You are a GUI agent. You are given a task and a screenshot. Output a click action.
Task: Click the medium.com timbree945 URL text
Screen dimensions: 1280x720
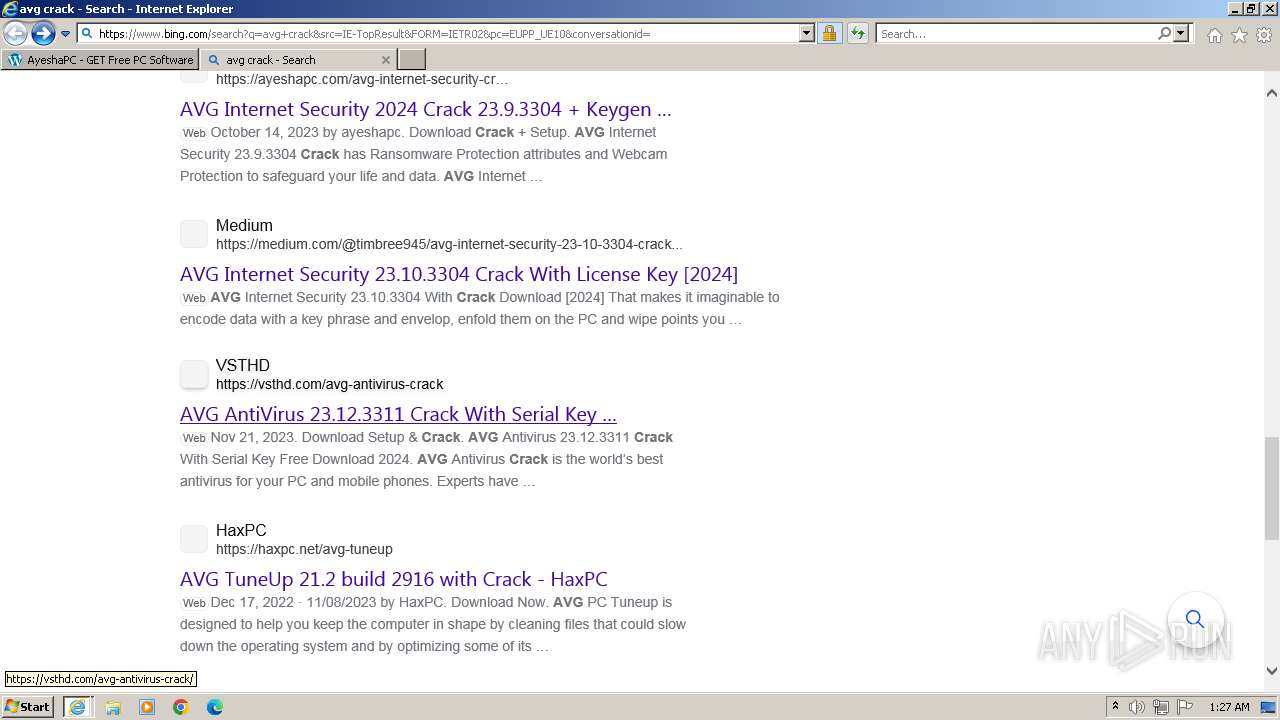click(449, 244)
